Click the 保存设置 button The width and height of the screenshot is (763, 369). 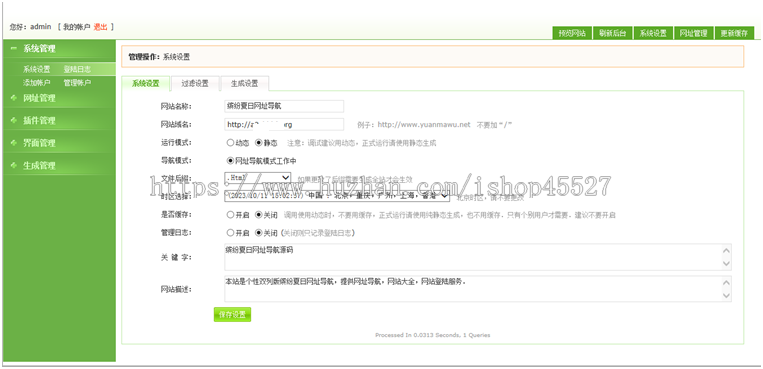[x=232, y=314]
